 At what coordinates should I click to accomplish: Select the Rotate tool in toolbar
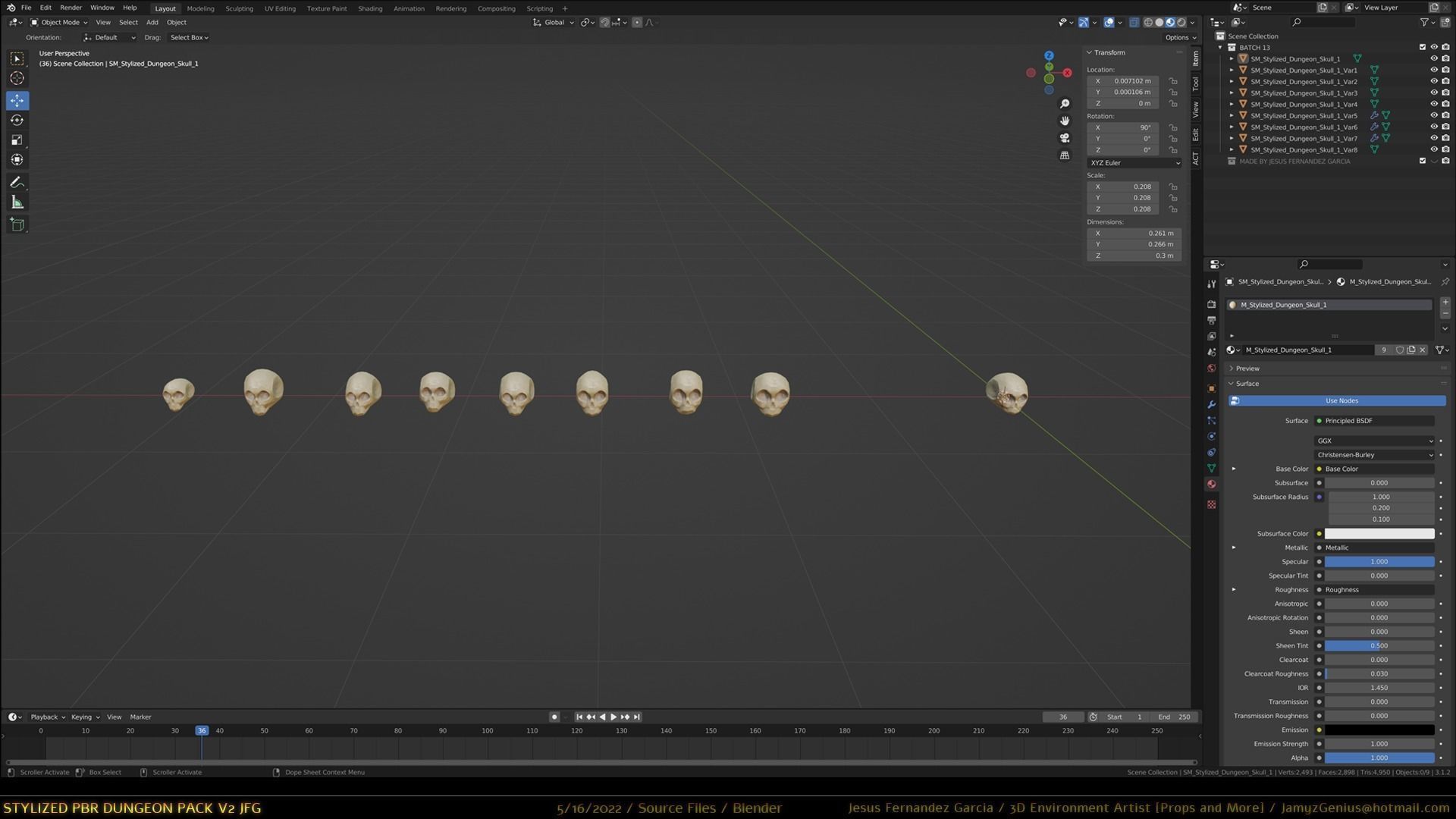17,121
